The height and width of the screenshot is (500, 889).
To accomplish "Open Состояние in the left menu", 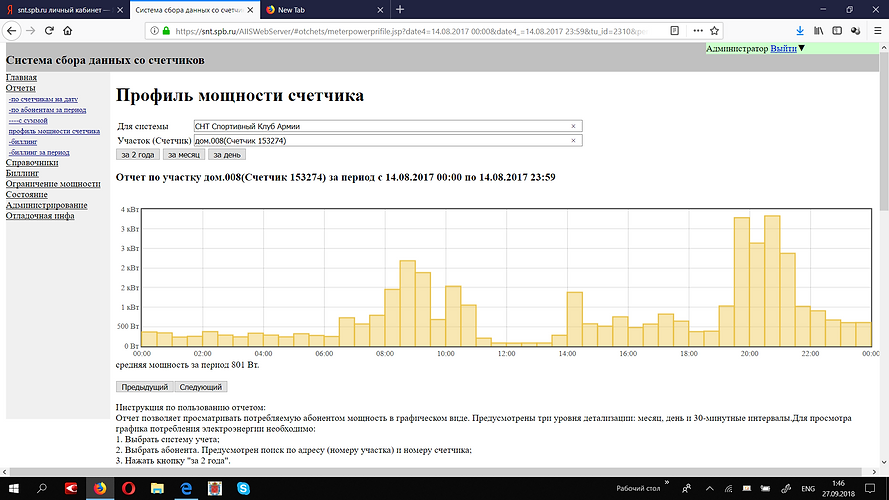I will click(x=27, y=195).
